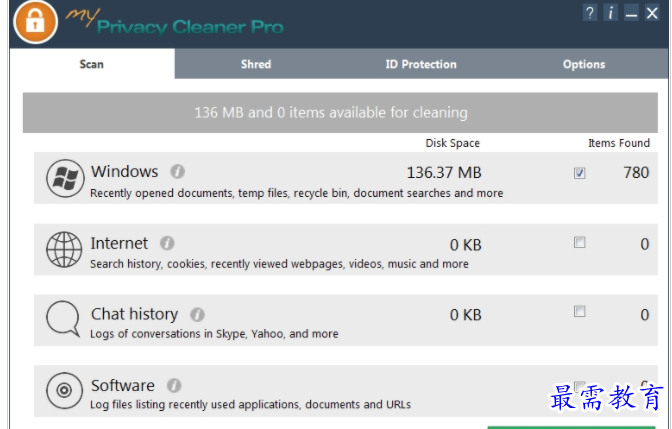This screenshot has height=429, width=672.
Task: Open info tooltip next to Chat history
Action: coord(197,314)
